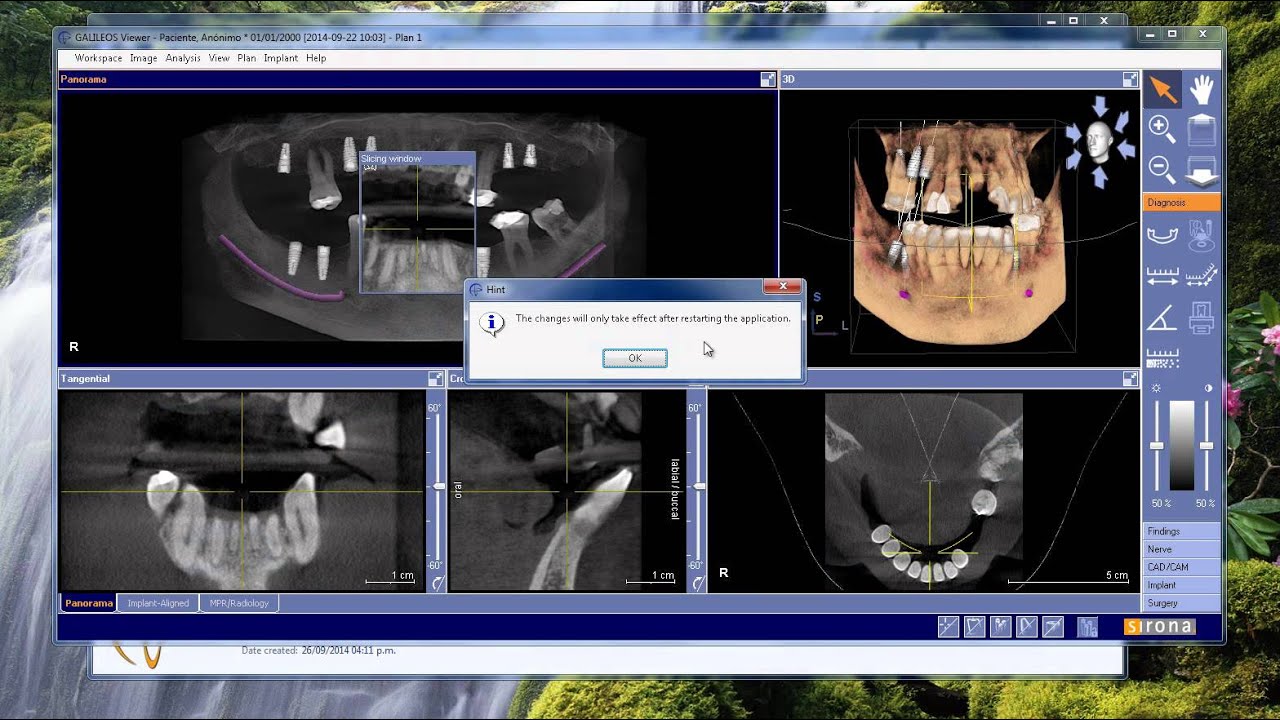Collapse the Diagnosis section header

point(1182,203)
